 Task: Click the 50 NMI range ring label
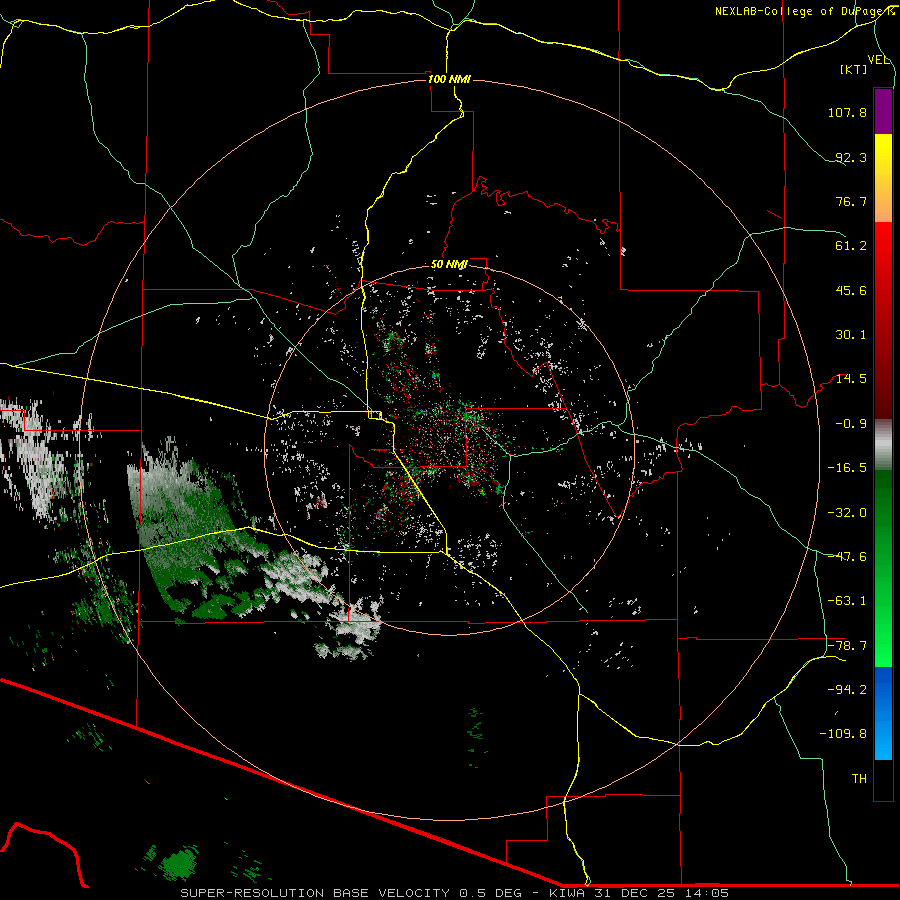point(449,265)
